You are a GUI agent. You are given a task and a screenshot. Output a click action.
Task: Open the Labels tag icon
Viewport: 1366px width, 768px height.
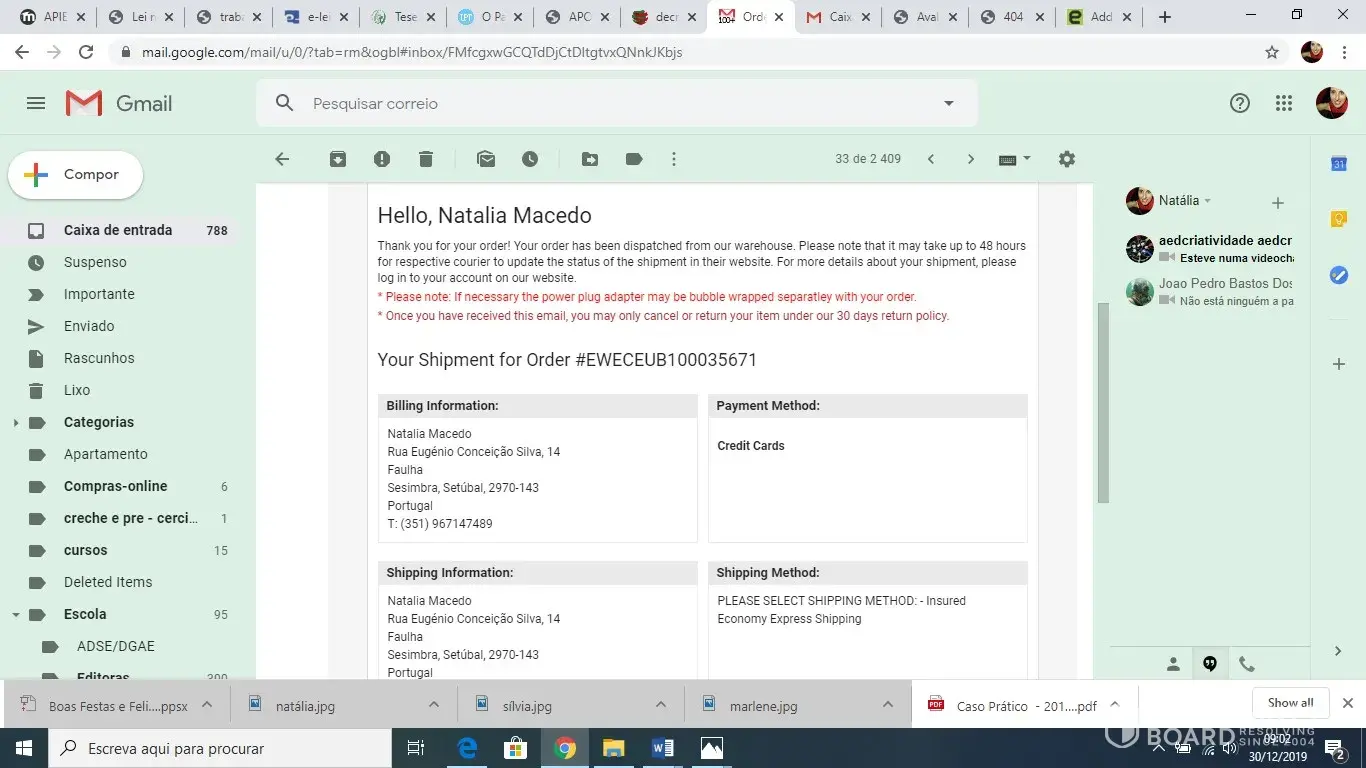click(x=634, y=159)
